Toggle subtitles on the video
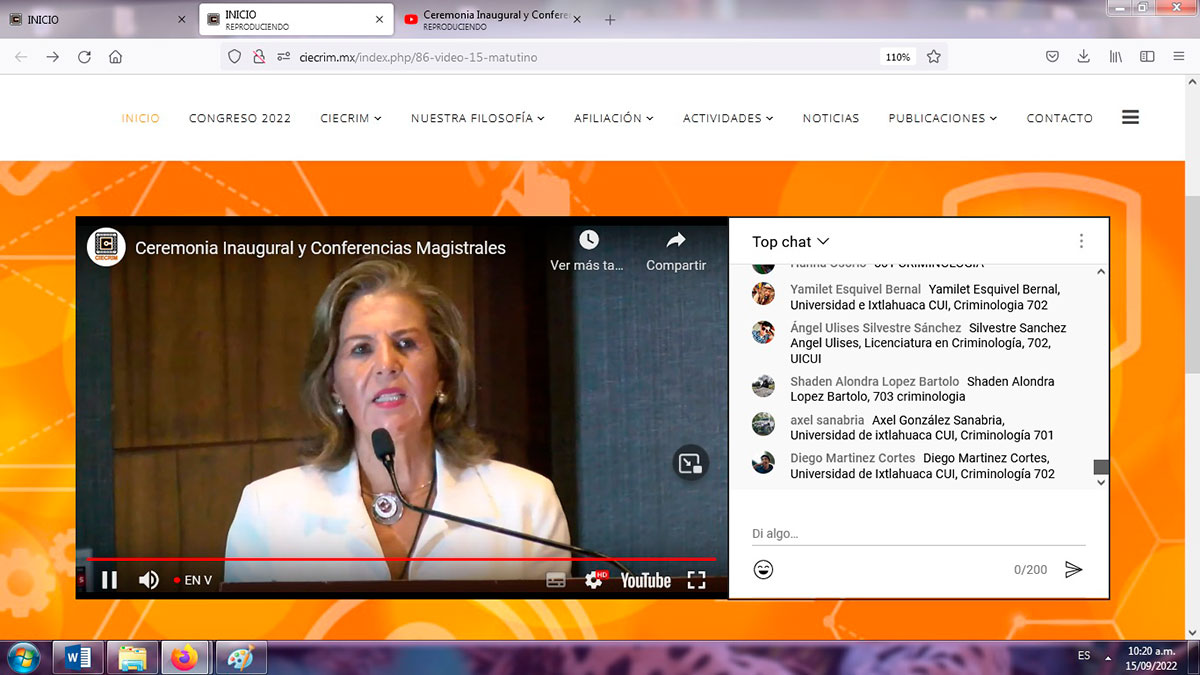This screenshot has height=675, width=1200. click(556, 580)
